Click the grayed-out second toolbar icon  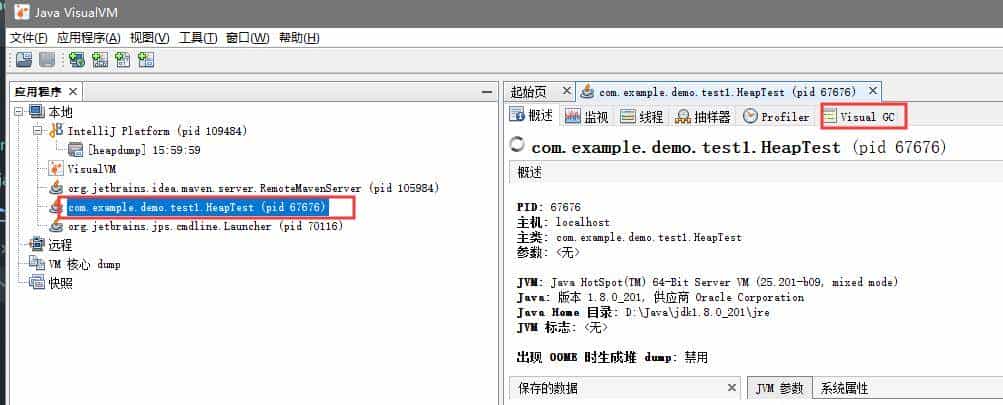[x=46, y=60]
